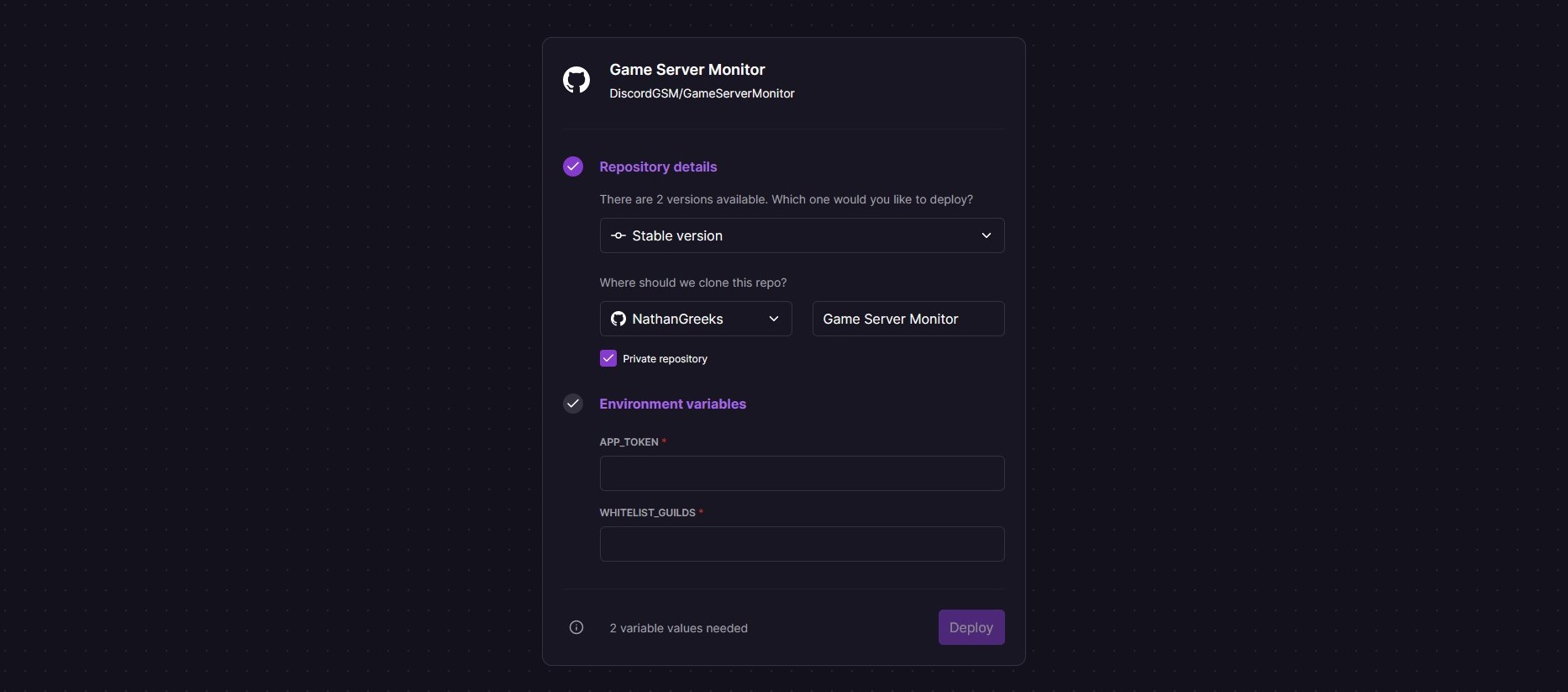Click the commit icon in the version selector

pos(618,235)
